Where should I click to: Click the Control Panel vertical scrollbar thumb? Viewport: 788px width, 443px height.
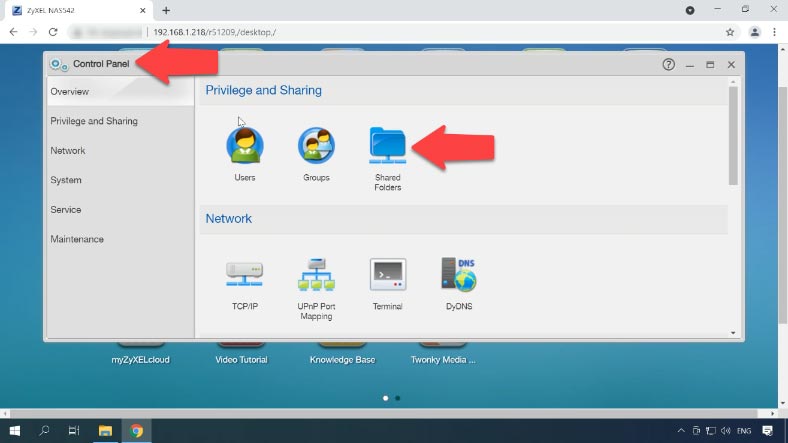733,136
